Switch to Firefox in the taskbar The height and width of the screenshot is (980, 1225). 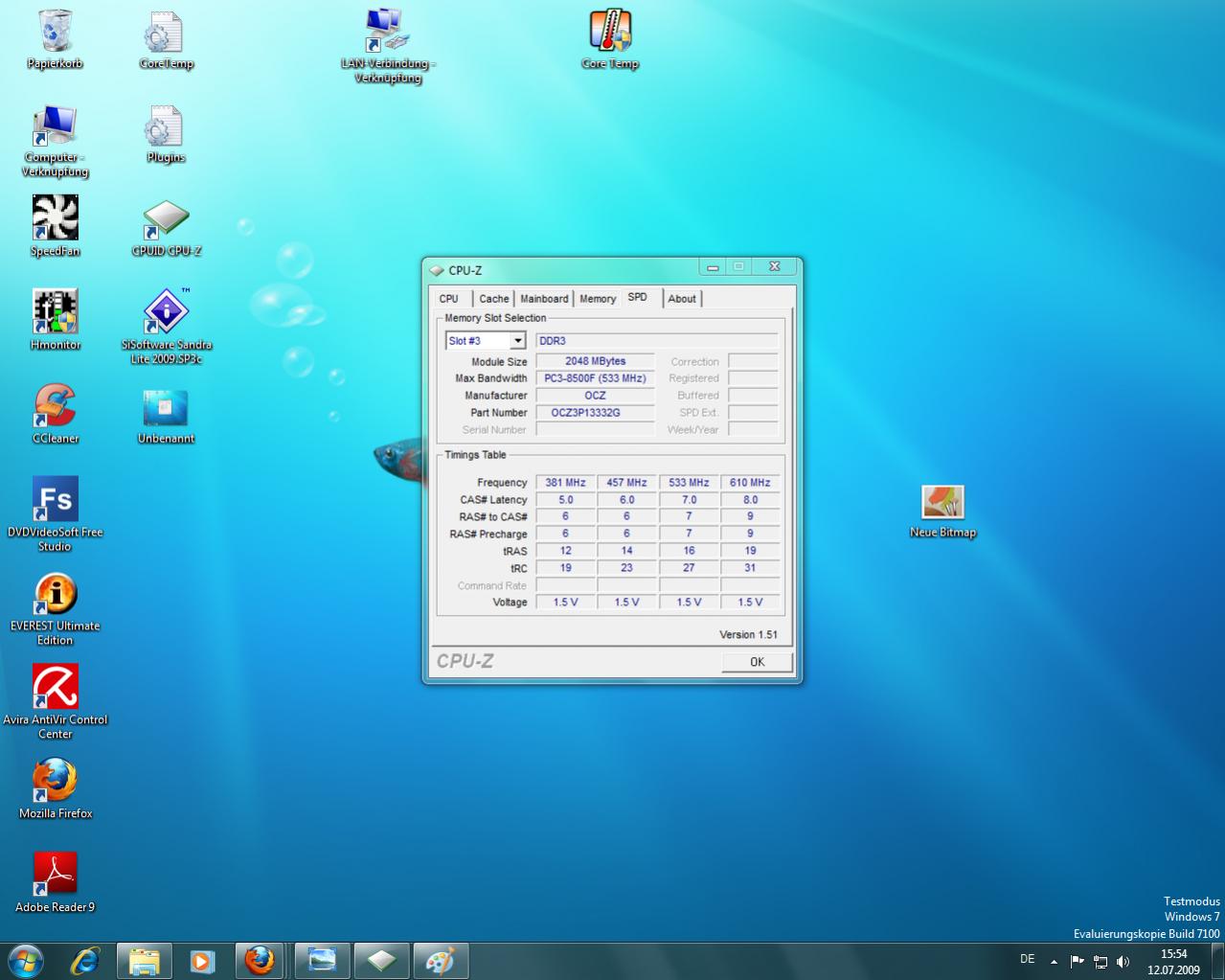(259, 960)
